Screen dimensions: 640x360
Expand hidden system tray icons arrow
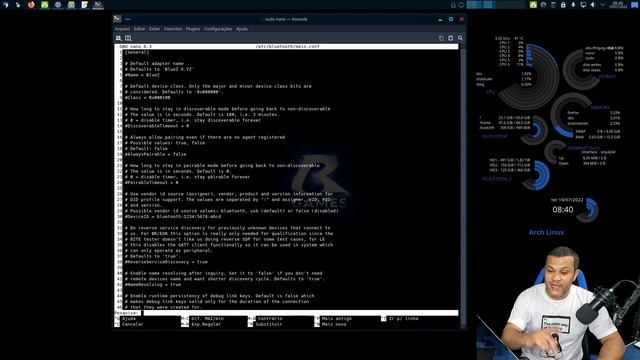click(602, 5)
